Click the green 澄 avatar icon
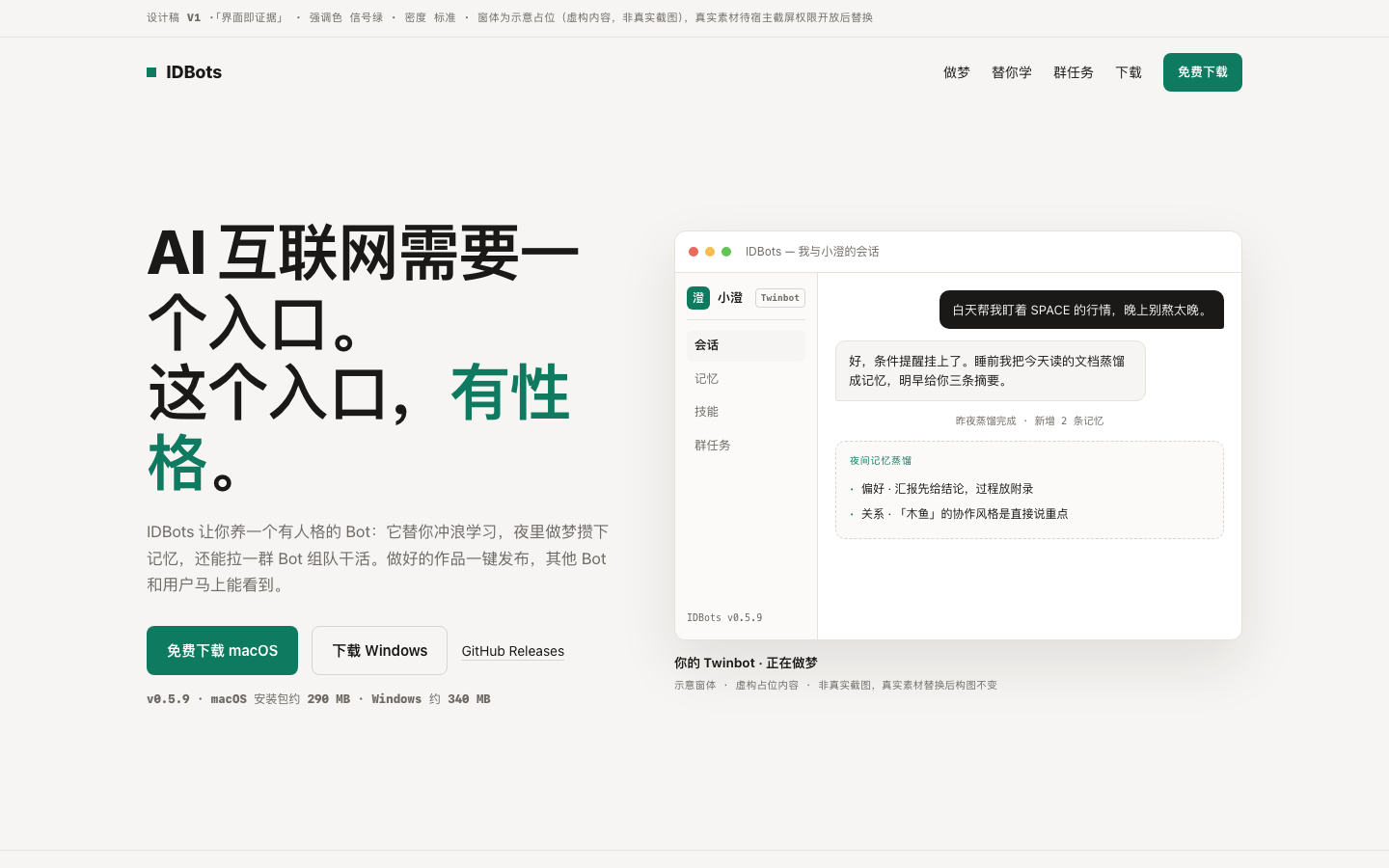This screenshot has width=1389, height=868. [698, 298]
